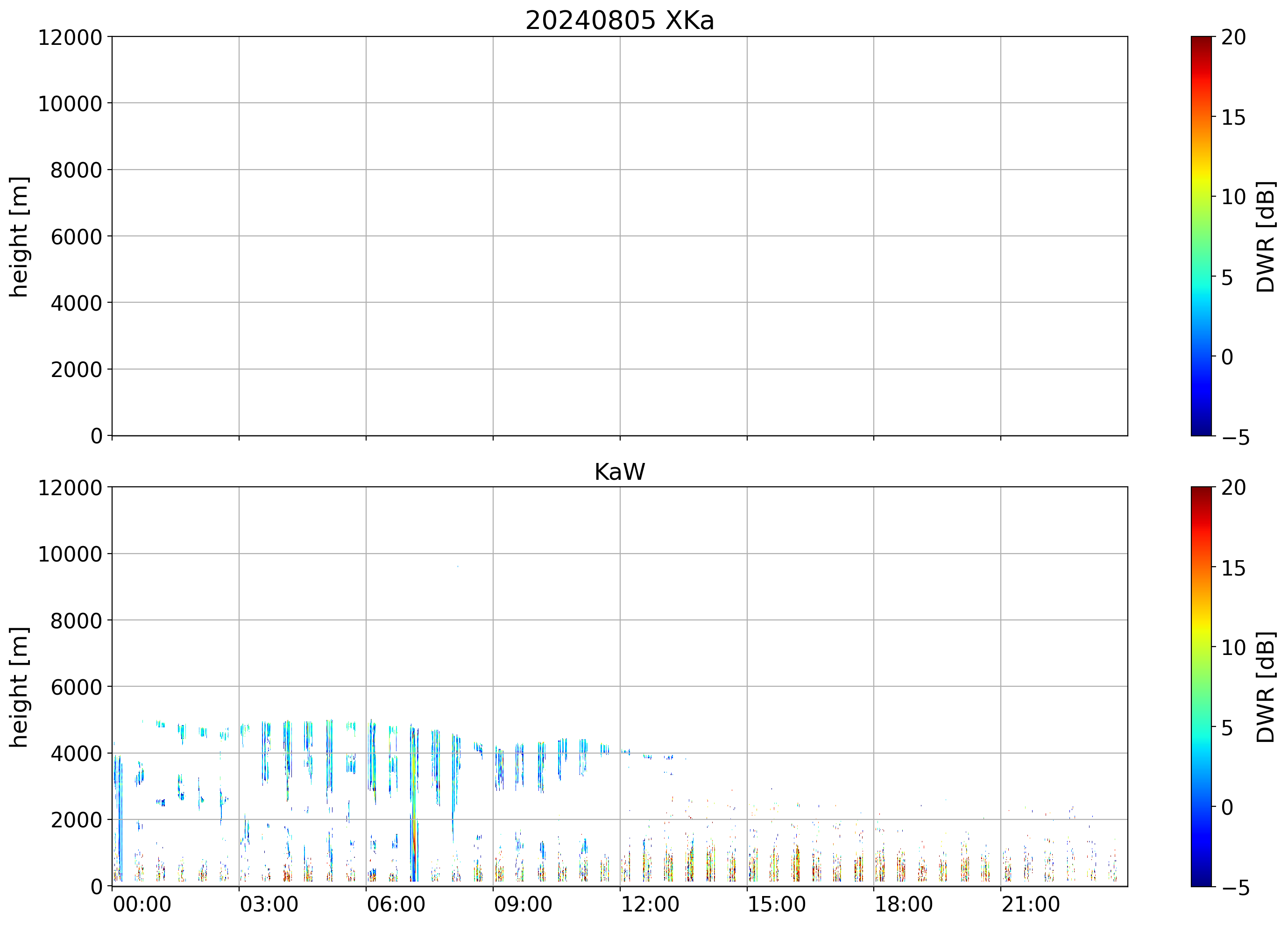Click the '21:00' time axis label
1288x925 pixels.
coord(1030,904)
